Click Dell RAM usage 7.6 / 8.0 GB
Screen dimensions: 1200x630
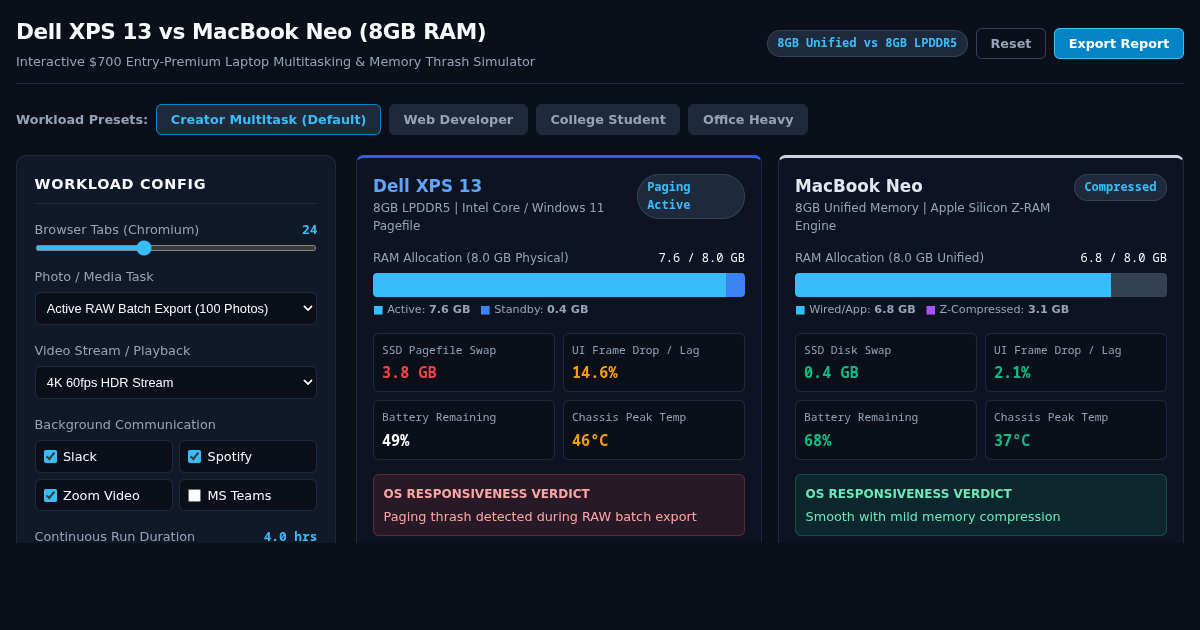click(701, 258)
